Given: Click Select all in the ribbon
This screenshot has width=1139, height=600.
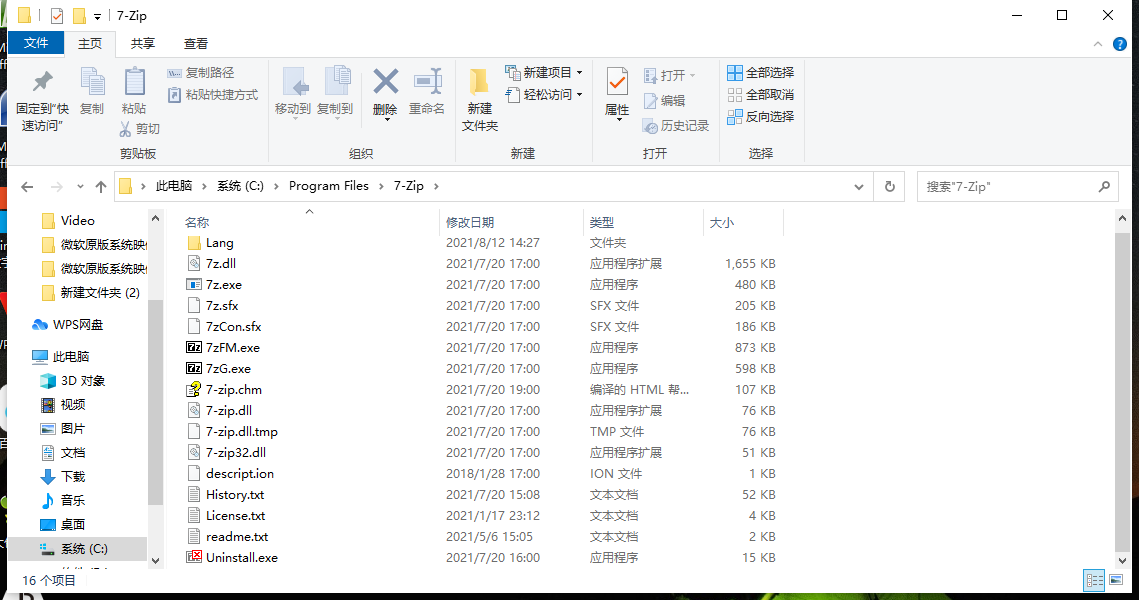Looking at the screenshot, I should [761, 73].
